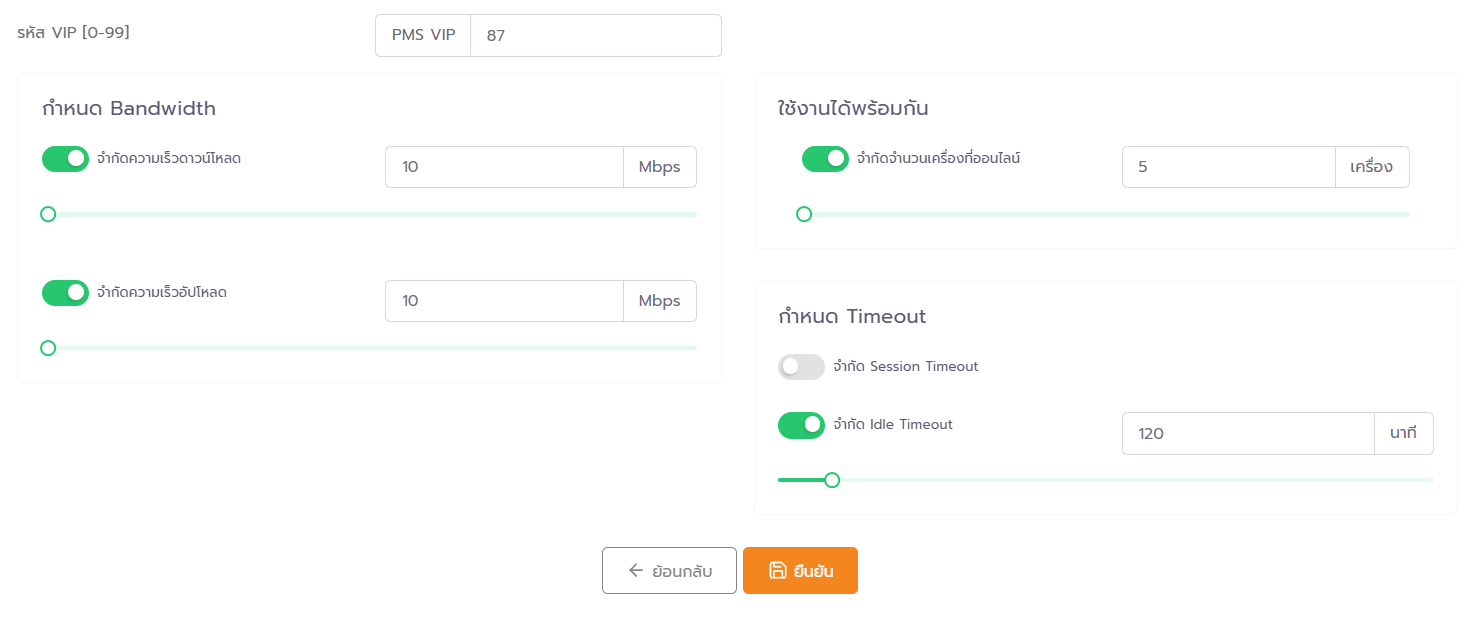The image size is (1476, 620).
Task: Click the Mbps unit beside upload speed
Action: point(660,301)
